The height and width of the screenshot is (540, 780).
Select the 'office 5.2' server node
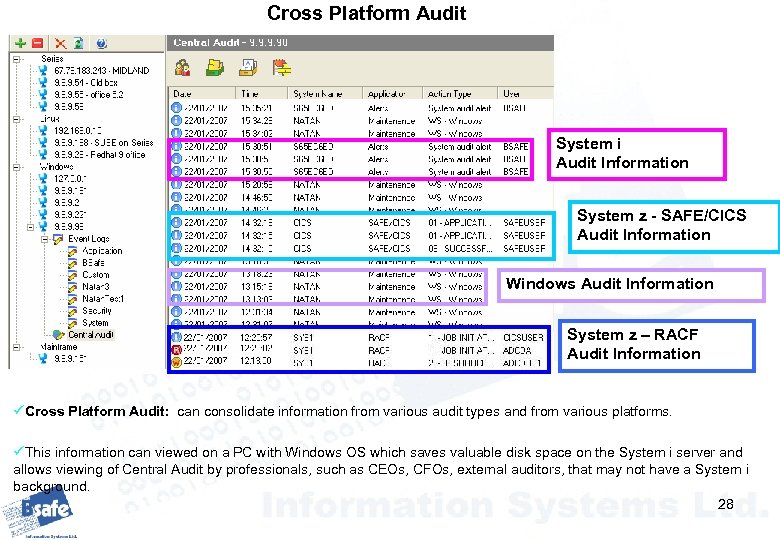89,94
